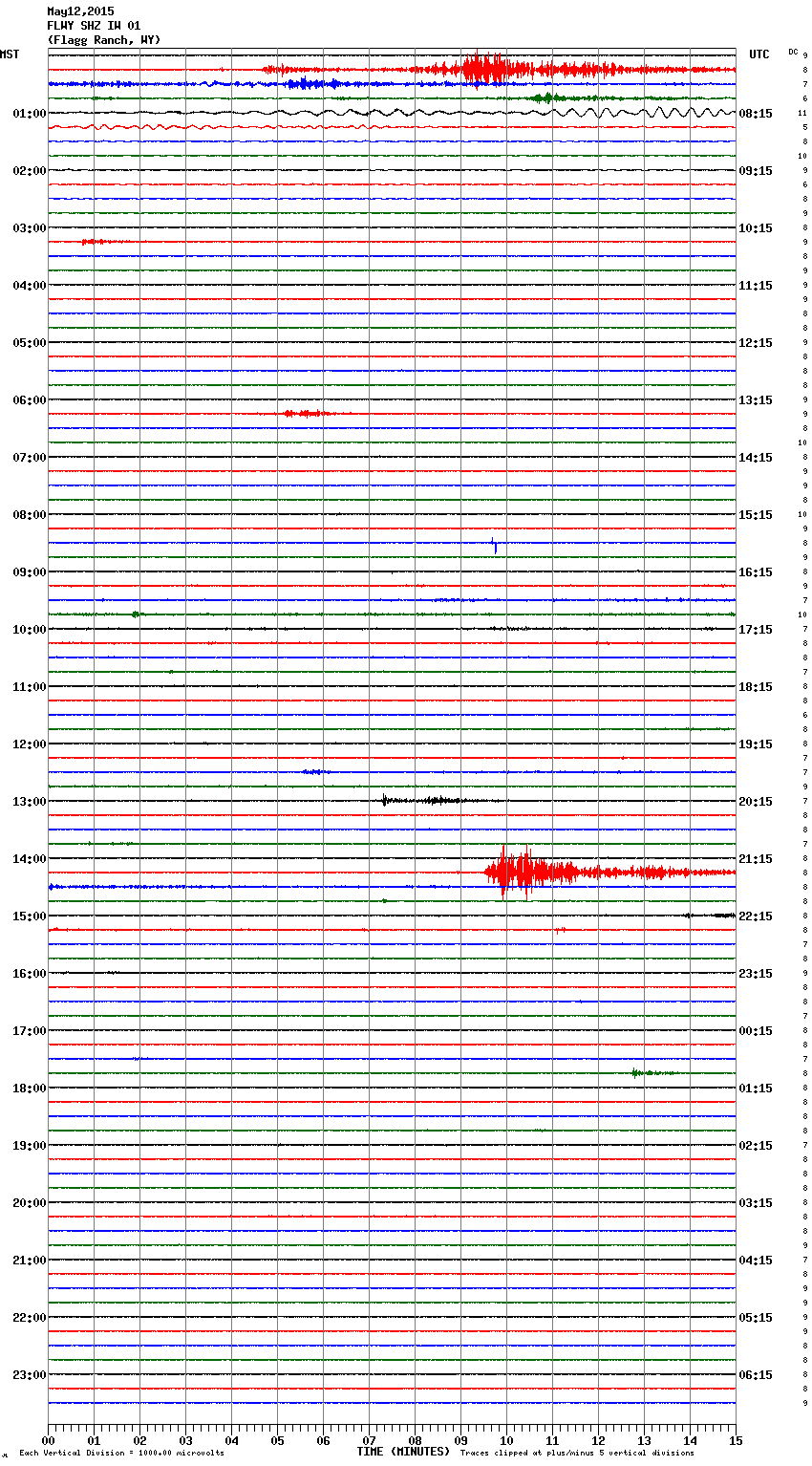Click the location label (Flagg Ranch, WY)
812x1466 pixels.
click(x=104, y=40)
